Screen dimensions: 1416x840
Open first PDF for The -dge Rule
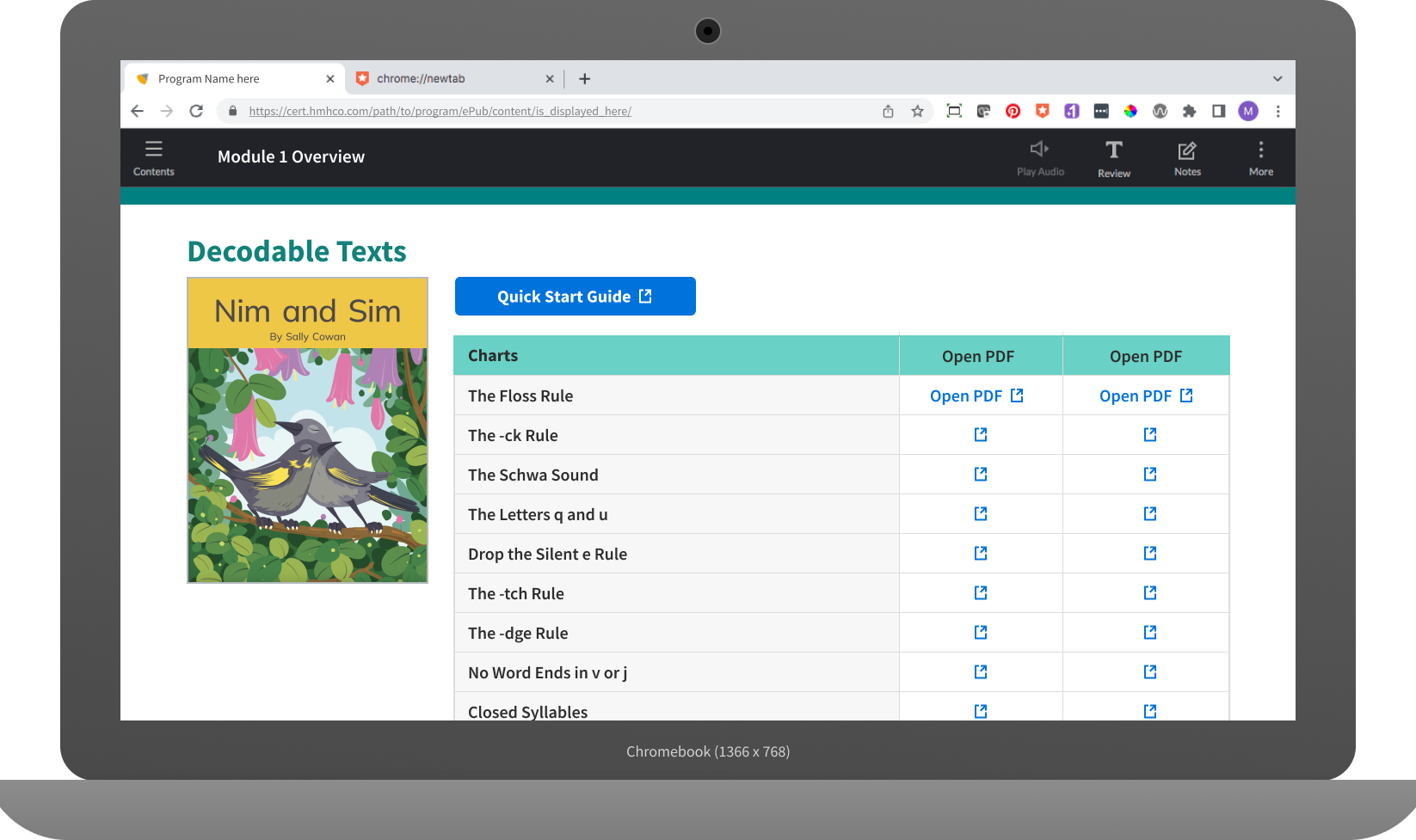(981, 633)
